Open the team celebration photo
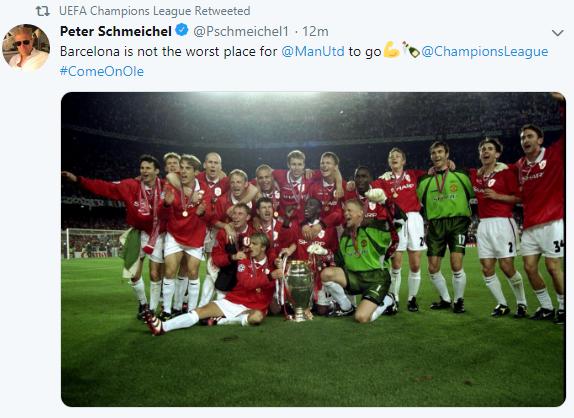The width and height of the screenshot is (574, 418). (313, 249)
